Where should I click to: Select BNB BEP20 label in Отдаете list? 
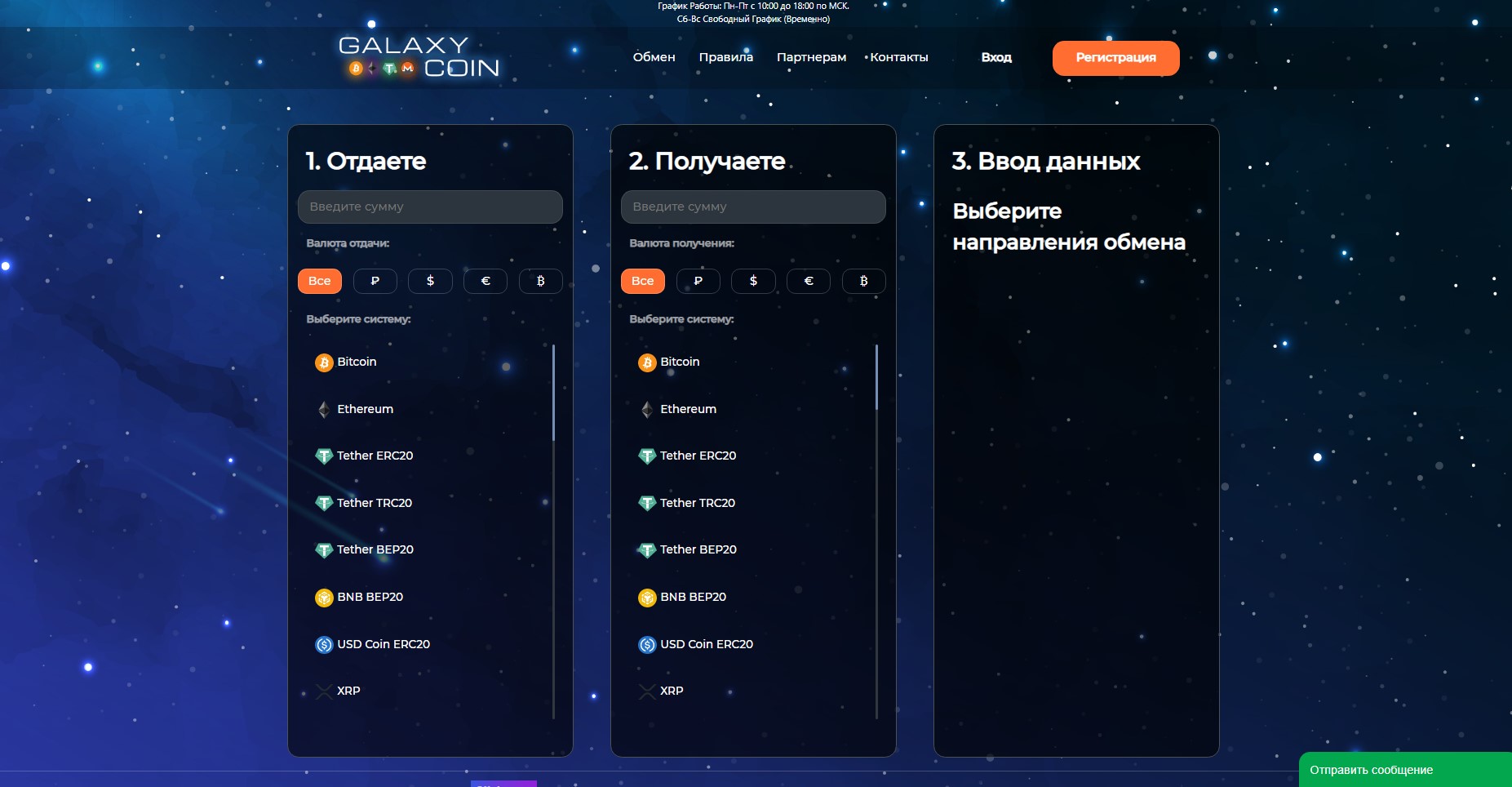click(370, 597)
